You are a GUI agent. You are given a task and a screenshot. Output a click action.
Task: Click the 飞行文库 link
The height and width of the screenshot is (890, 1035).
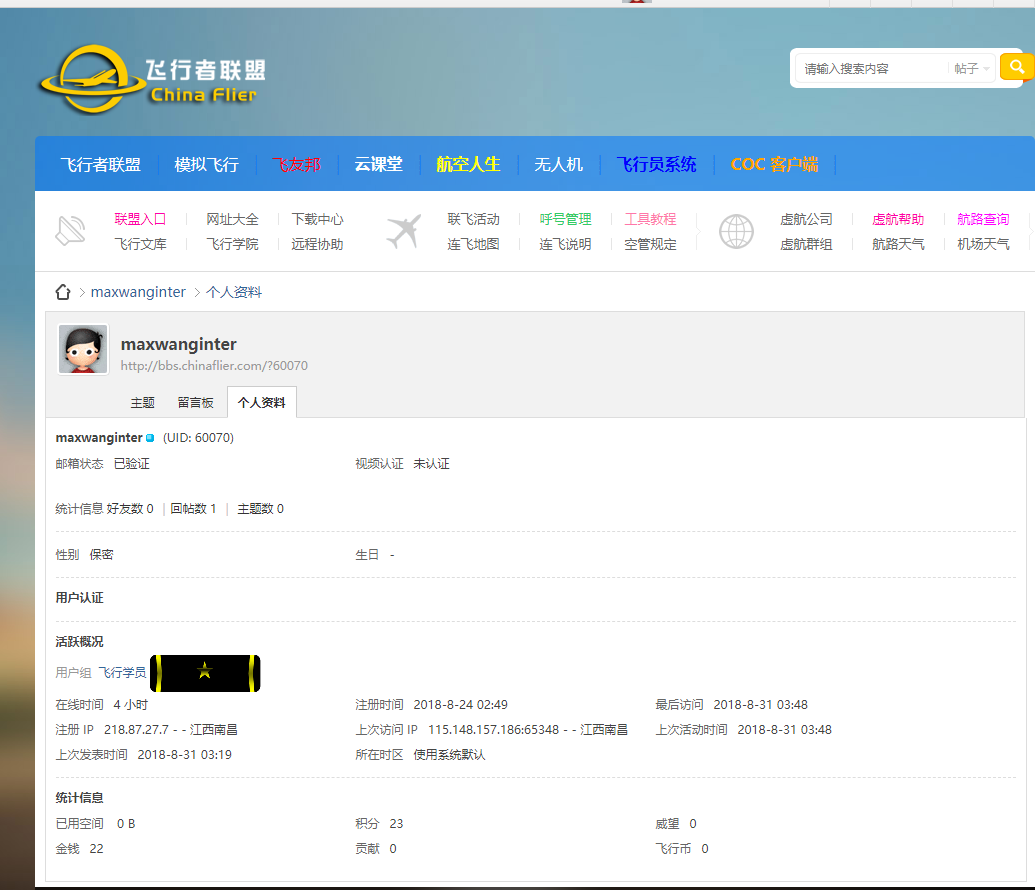(x=140, y=244)
